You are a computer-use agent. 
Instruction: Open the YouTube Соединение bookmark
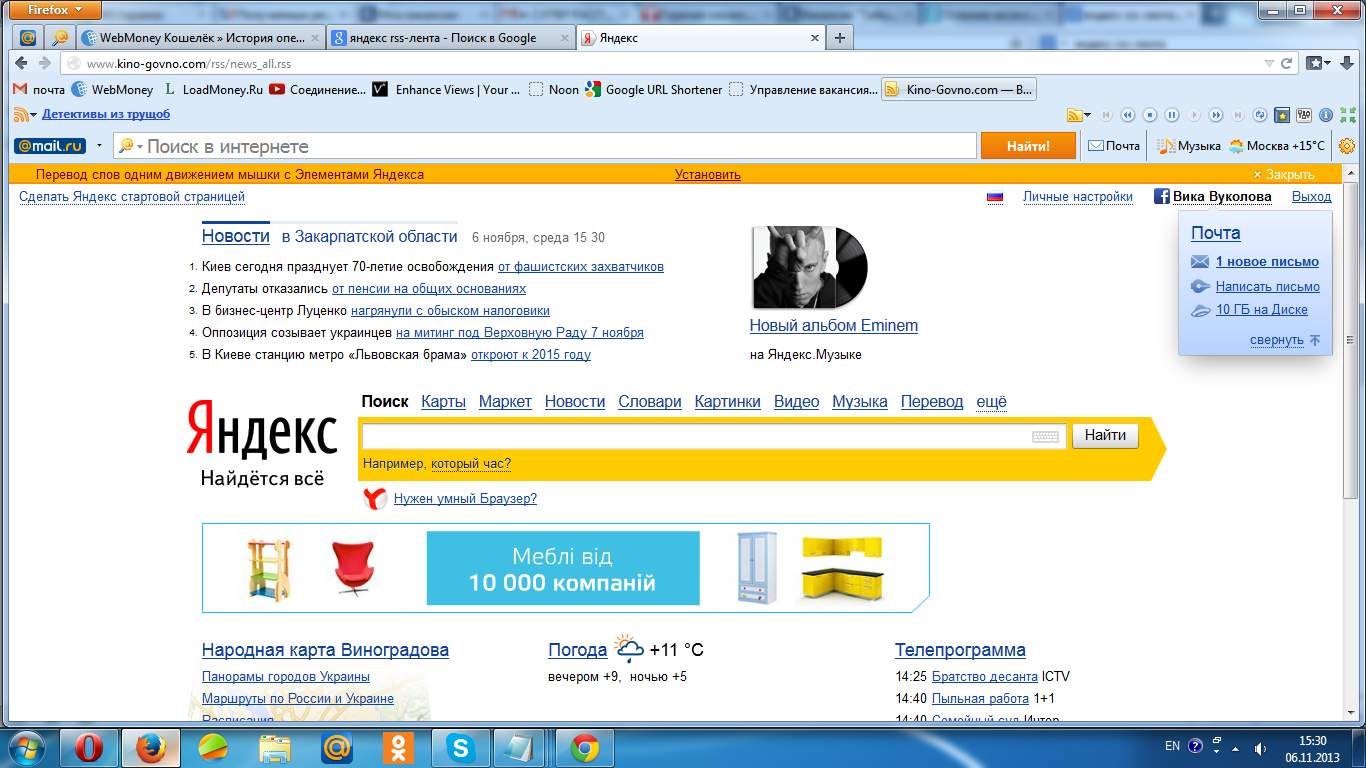[317, 89]
